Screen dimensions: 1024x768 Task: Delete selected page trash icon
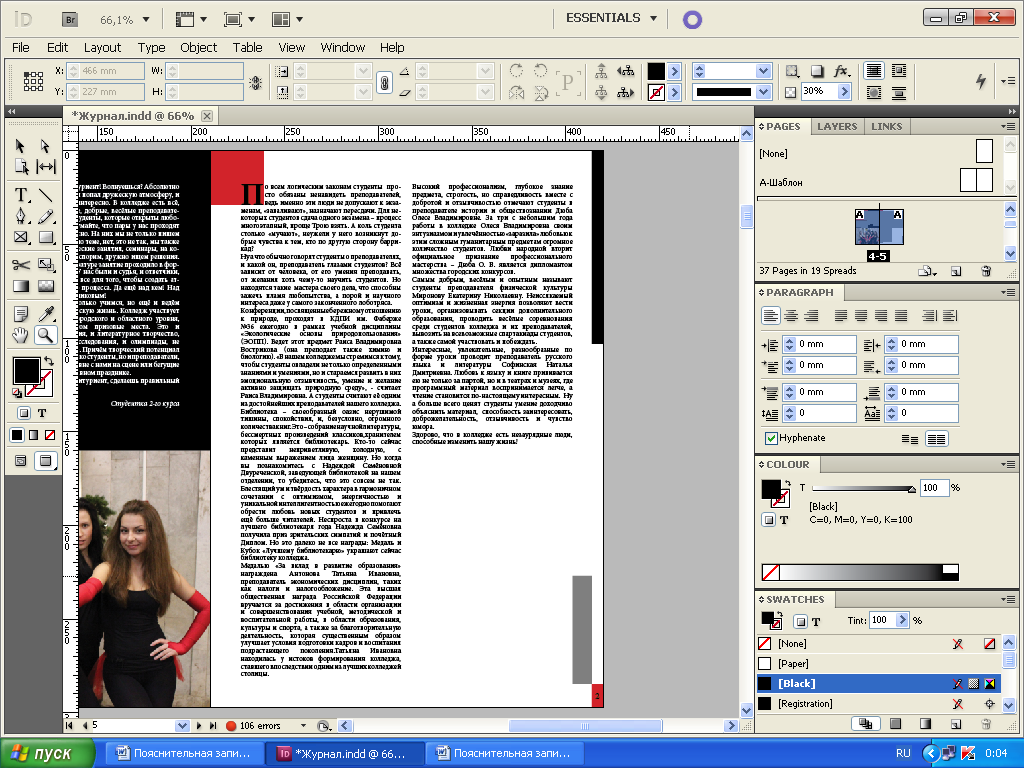(986, 271)
